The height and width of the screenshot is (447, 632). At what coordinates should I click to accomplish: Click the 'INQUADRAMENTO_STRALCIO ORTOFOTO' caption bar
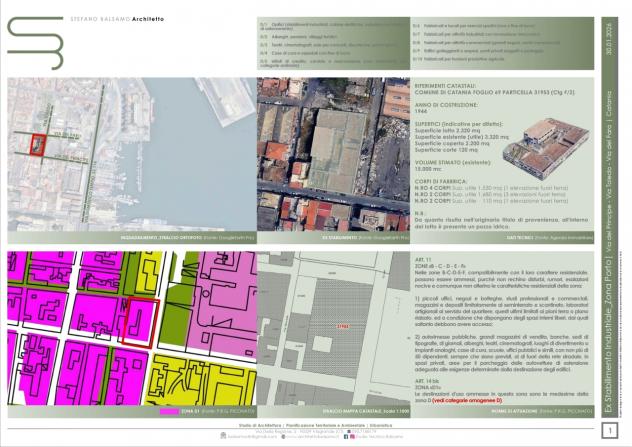tap(132, 238)
